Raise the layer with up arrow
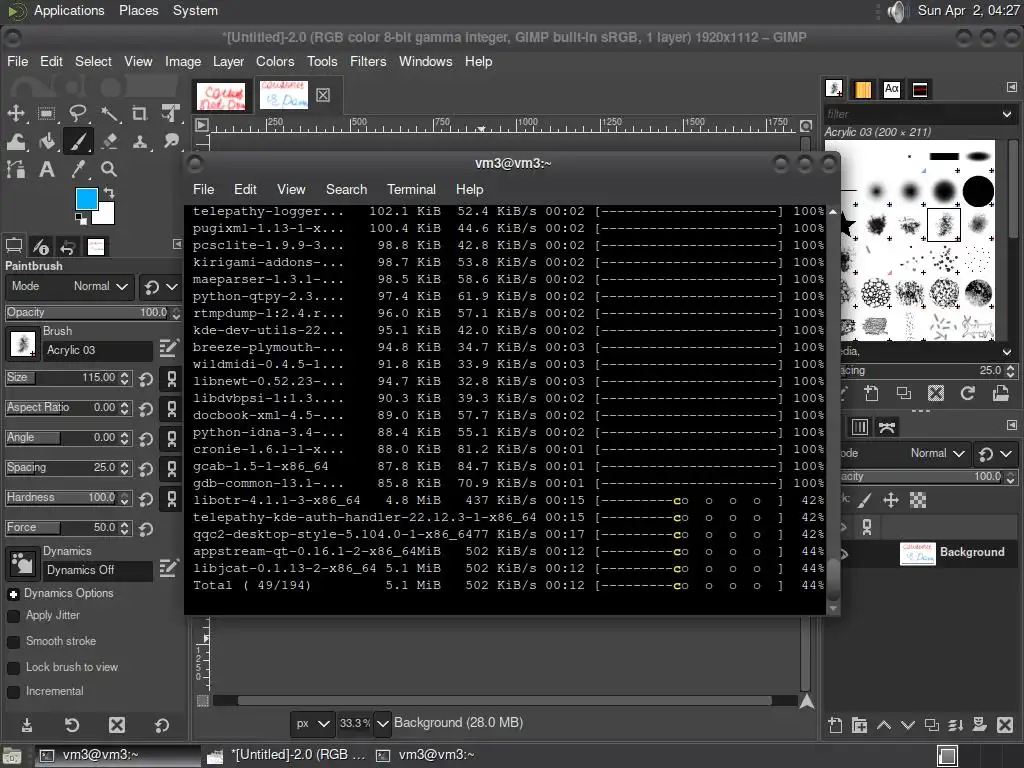 (x=884, y=725)
